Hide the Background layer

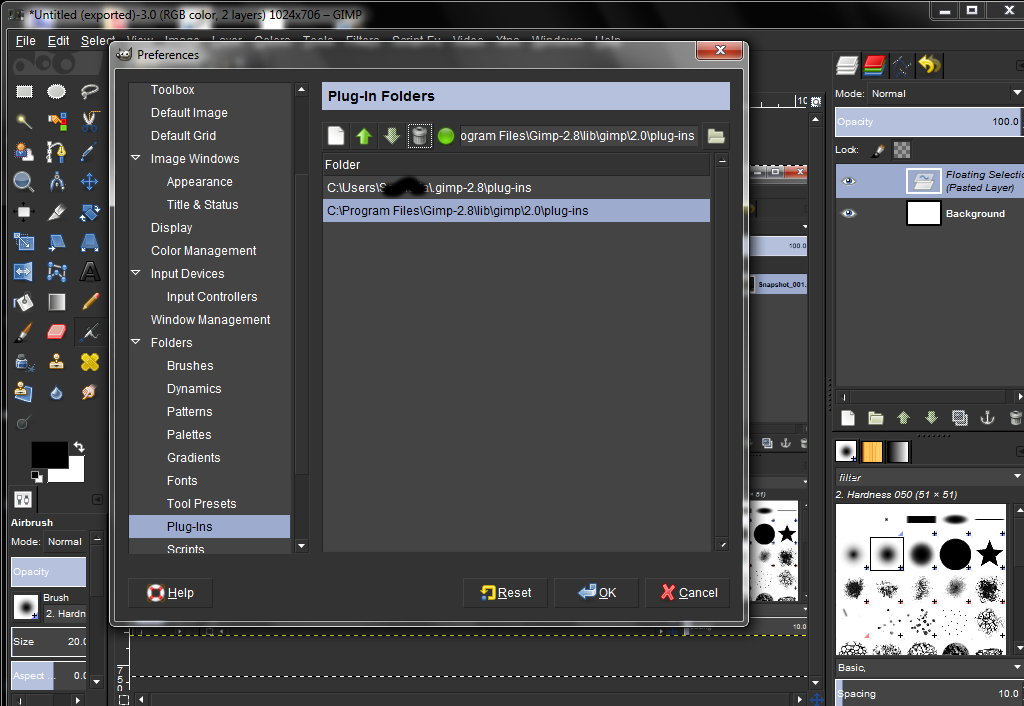(848, 214)
